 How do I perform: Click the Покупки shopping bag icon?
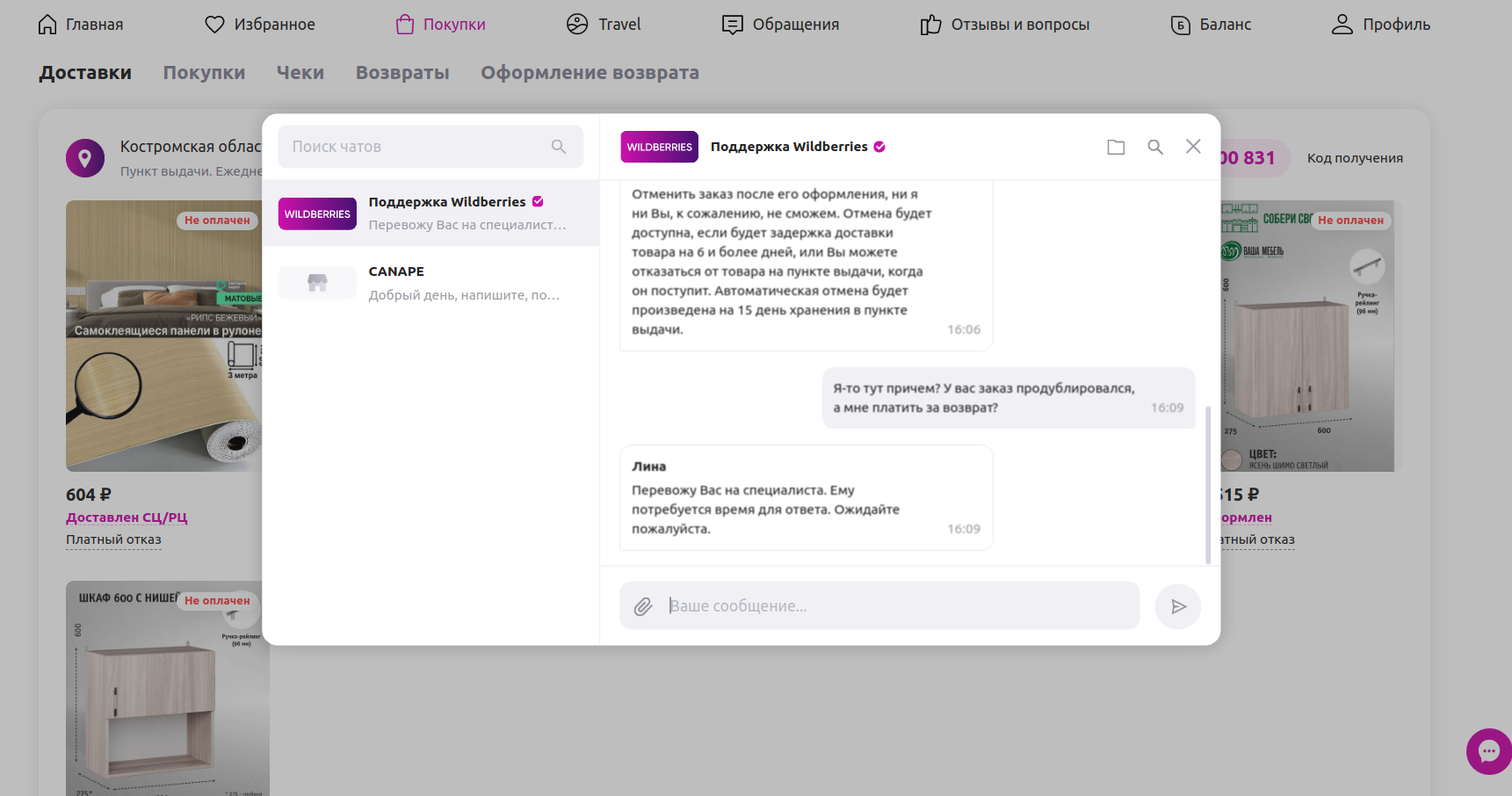pyautogui.click(x=404, y=25)
